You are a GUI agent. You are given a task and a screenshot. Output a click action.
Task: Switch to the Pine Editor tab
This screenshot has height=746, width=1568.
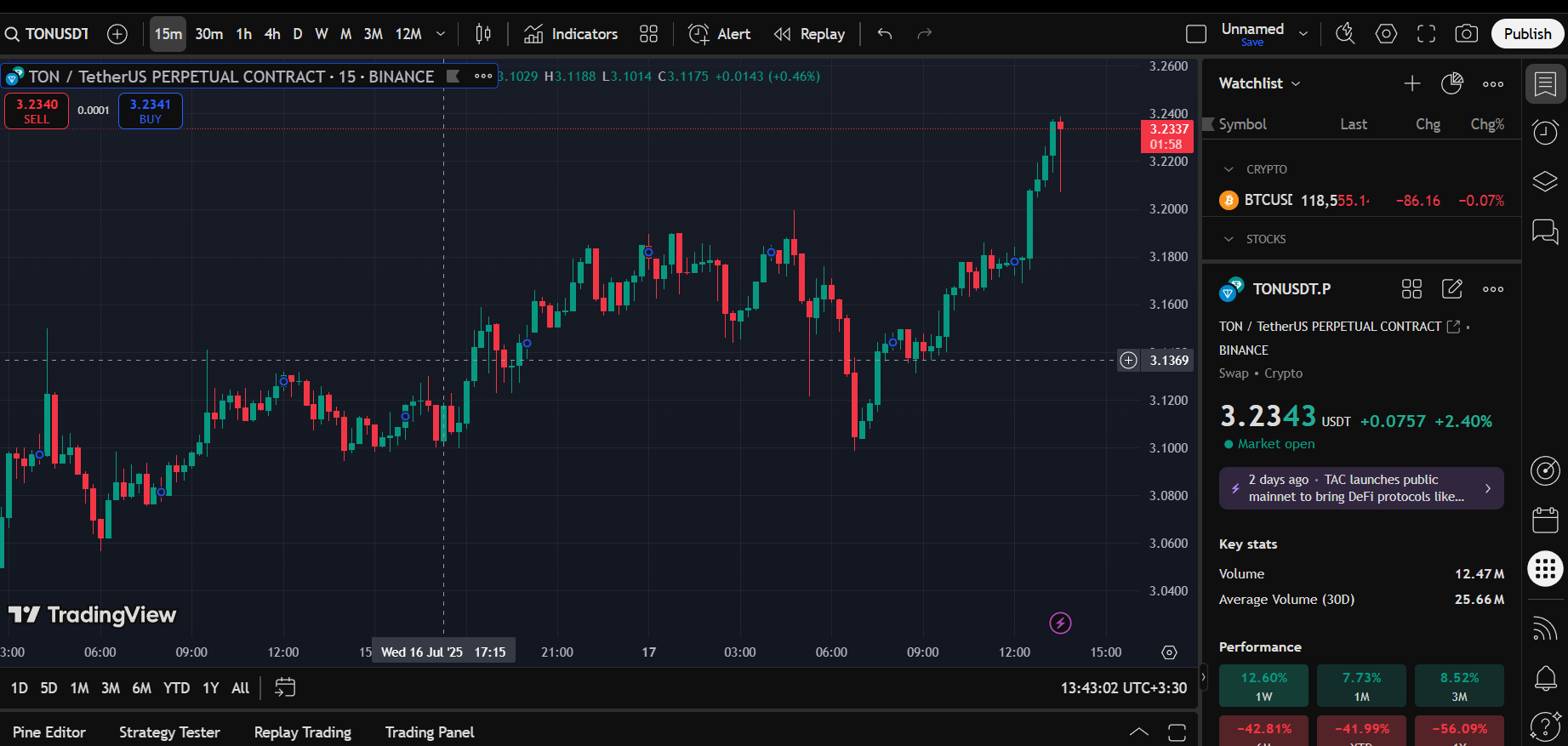point(49,732)
